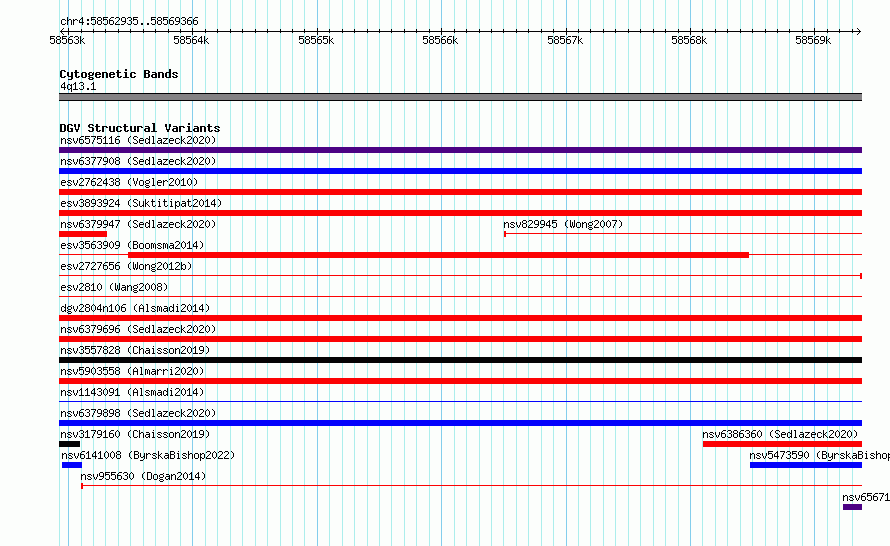Viewport: 890px width, 546px height.
Task: Click nsv829945 (Wong2007) variant label
Action: 563,224
